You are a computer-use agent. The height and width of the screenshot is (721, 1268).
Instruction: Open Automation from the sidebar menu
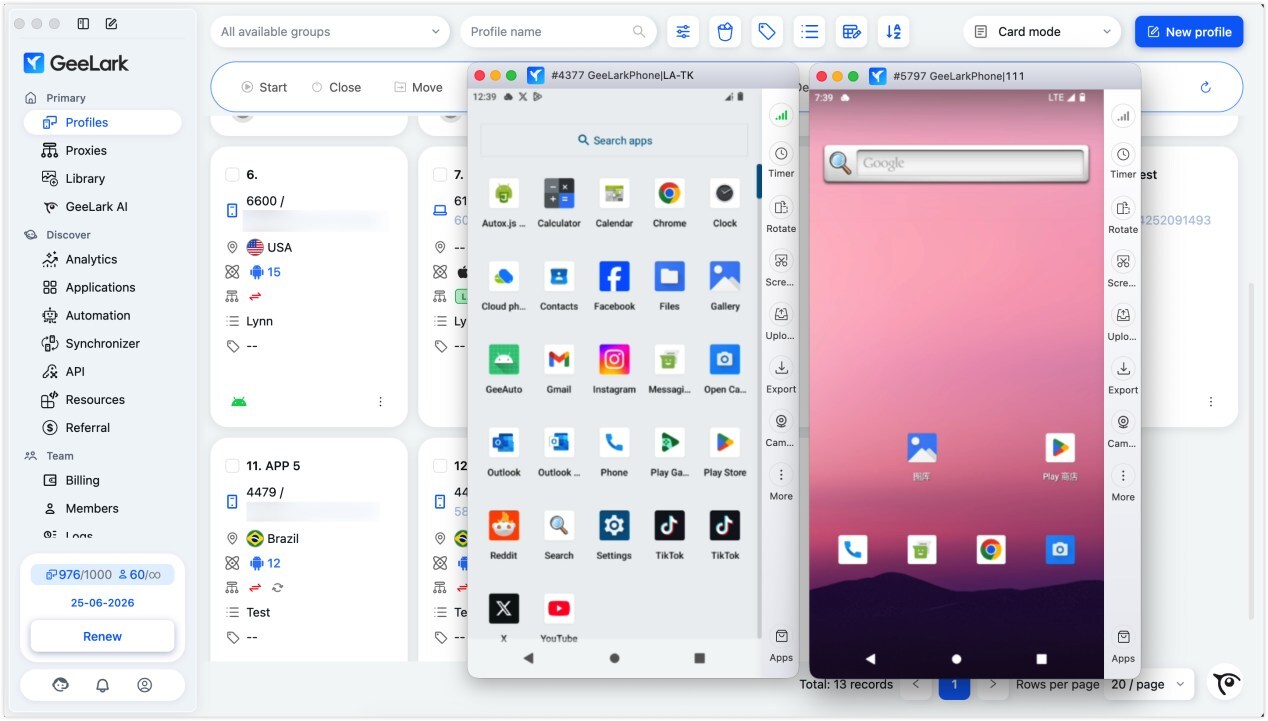pyautogui.click(x=97, y=315)
